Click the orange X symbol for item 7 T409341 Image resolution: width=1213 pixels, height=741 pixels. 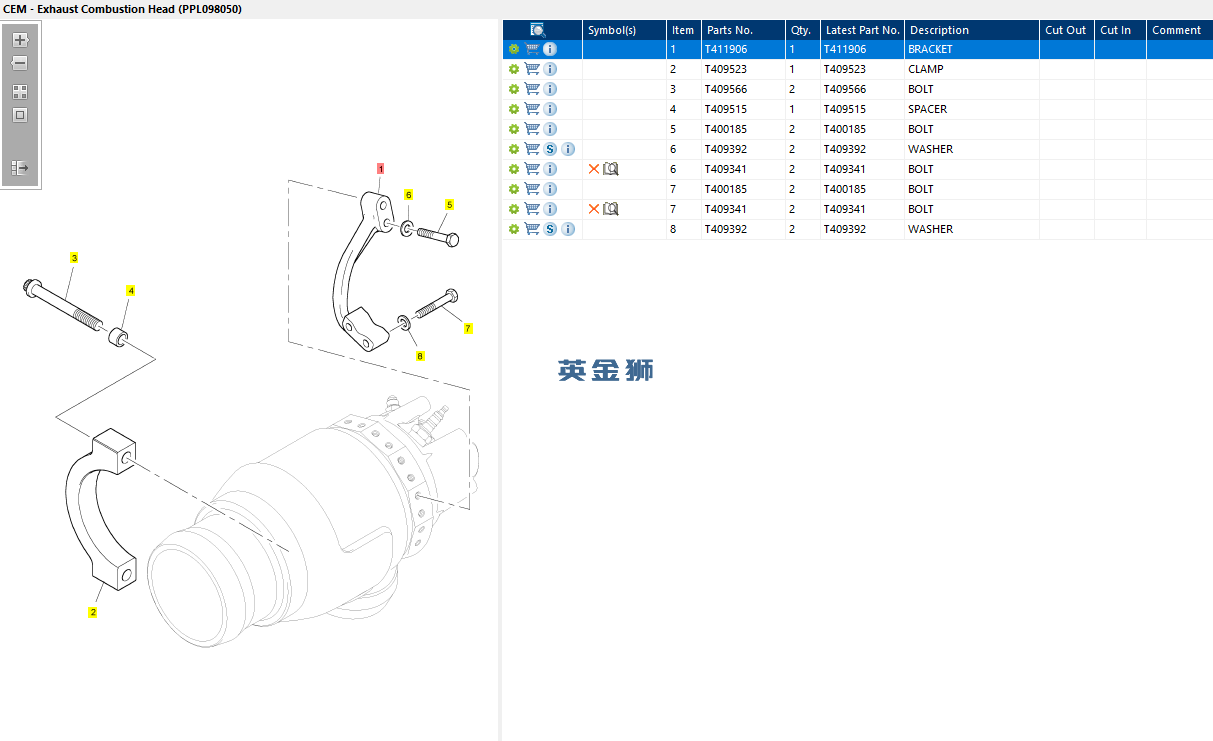pyautogui.click(x=593, y=209)
